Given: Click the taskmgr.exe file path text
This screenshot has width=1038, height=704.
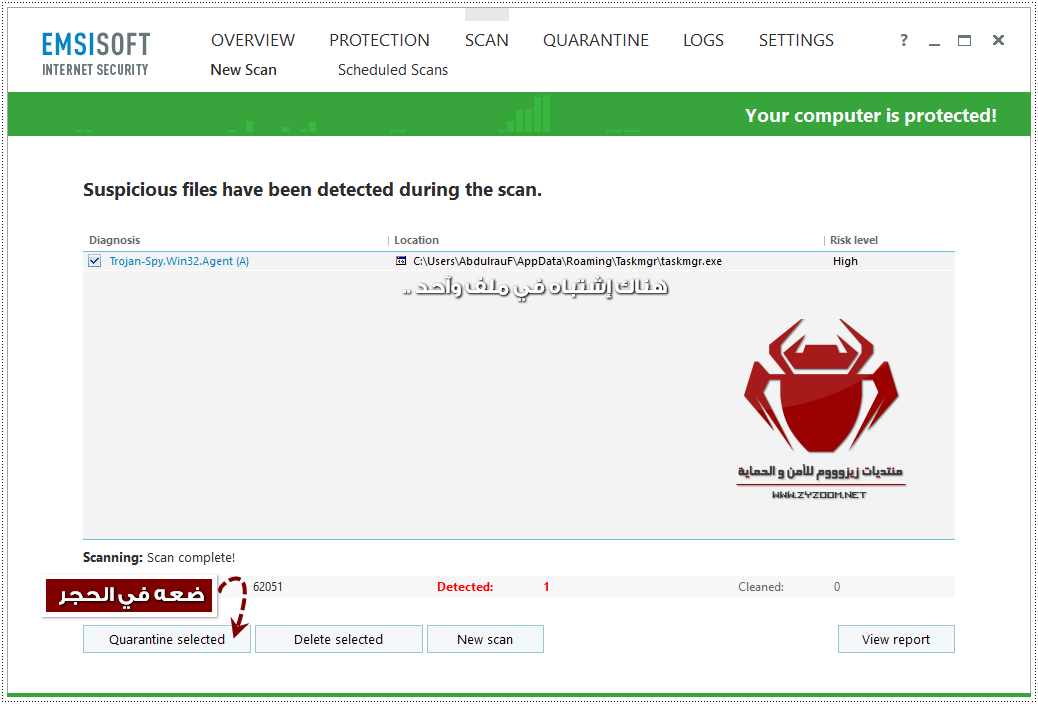Looking at the screenshot, I should [567, 261].
